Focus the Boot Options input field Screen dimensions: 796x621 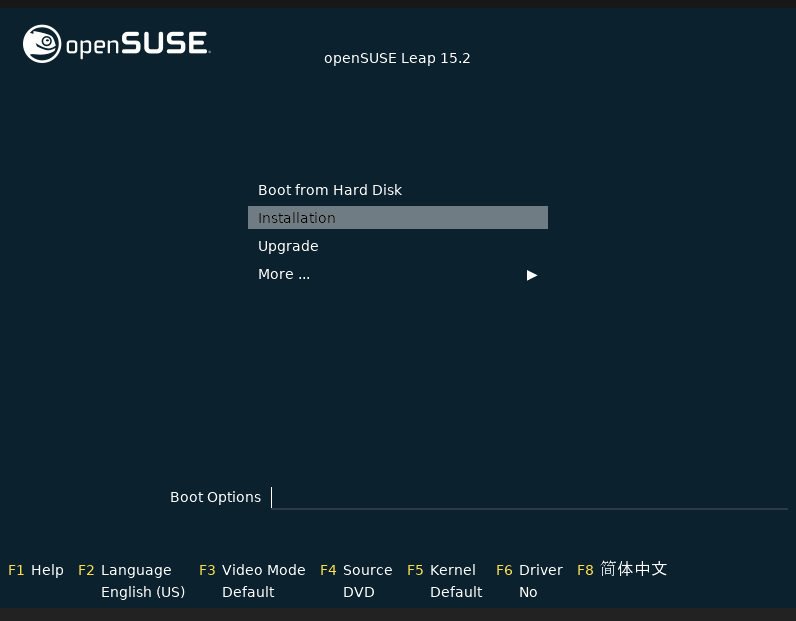(x=529, y=497)
